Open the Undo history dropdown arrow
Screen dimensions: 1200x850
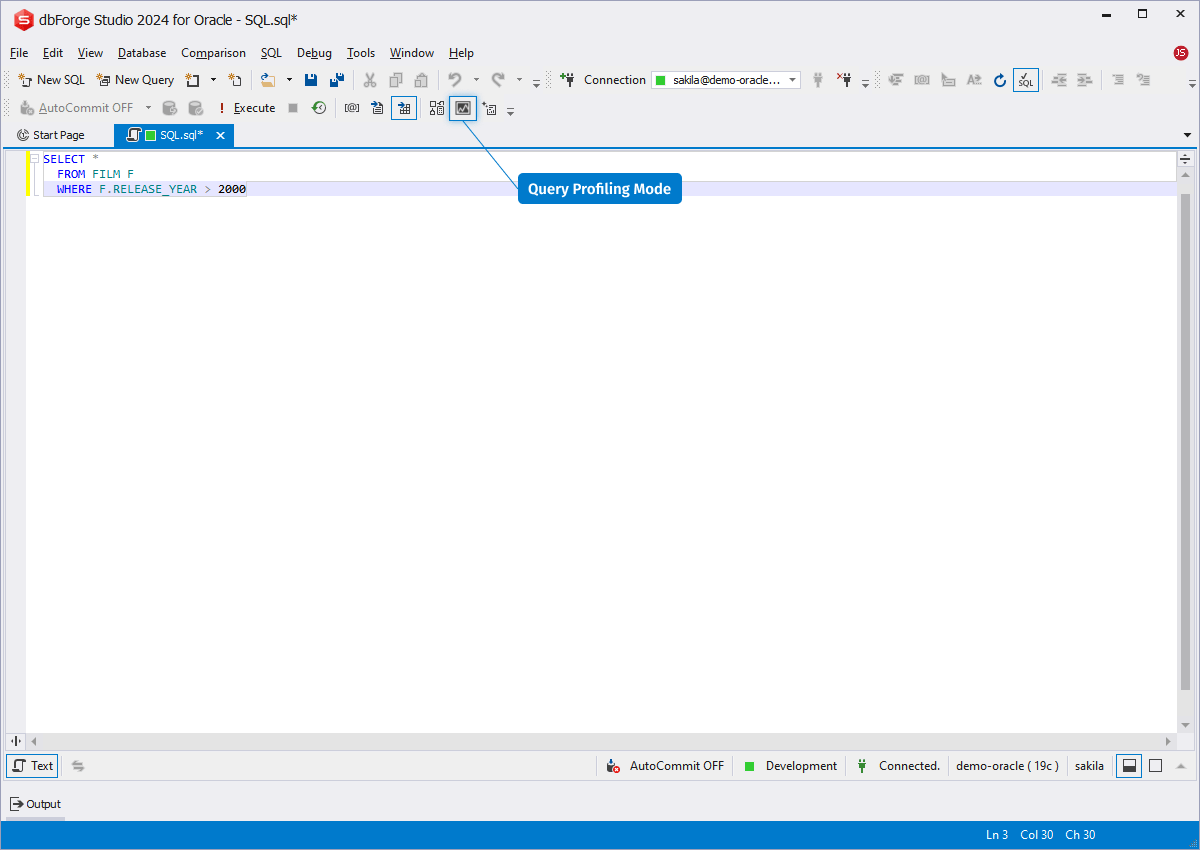coord(476,80)
